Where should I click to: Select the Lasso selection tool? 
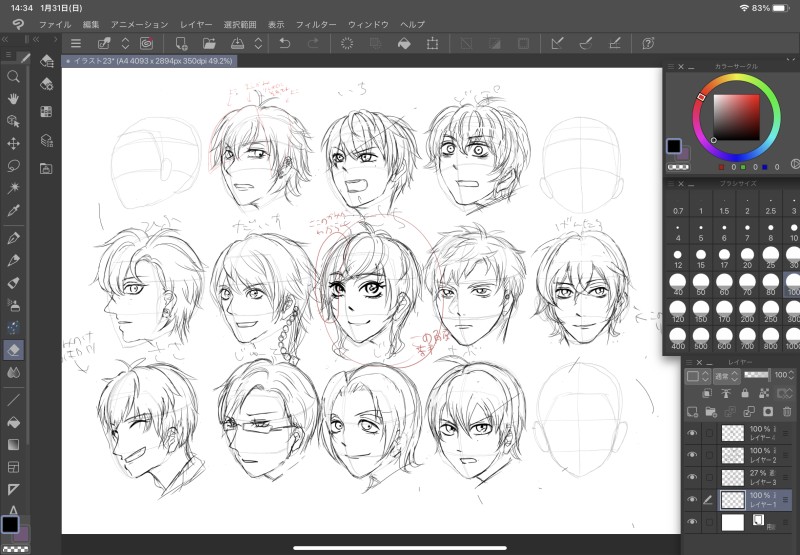click(13, 166)
